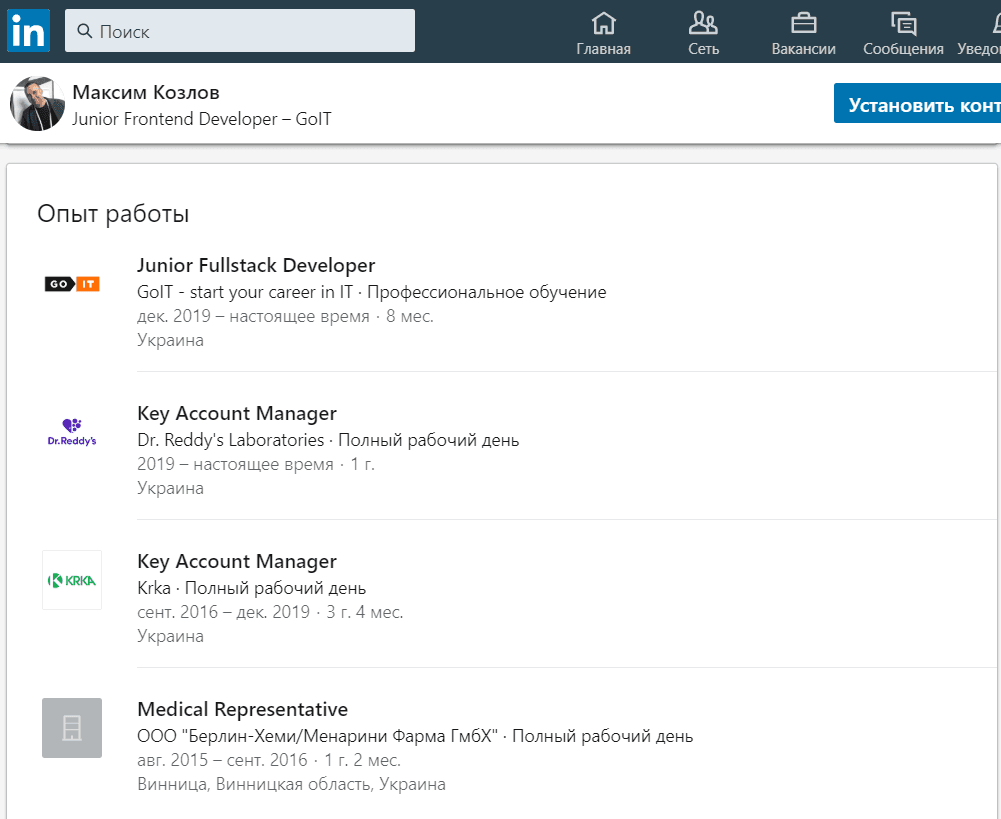The height and width of the screenshot is (819, 1001).
Task: Open the Вакансии jobs tab
Action: pyautogui.click(x=803, y=34)
